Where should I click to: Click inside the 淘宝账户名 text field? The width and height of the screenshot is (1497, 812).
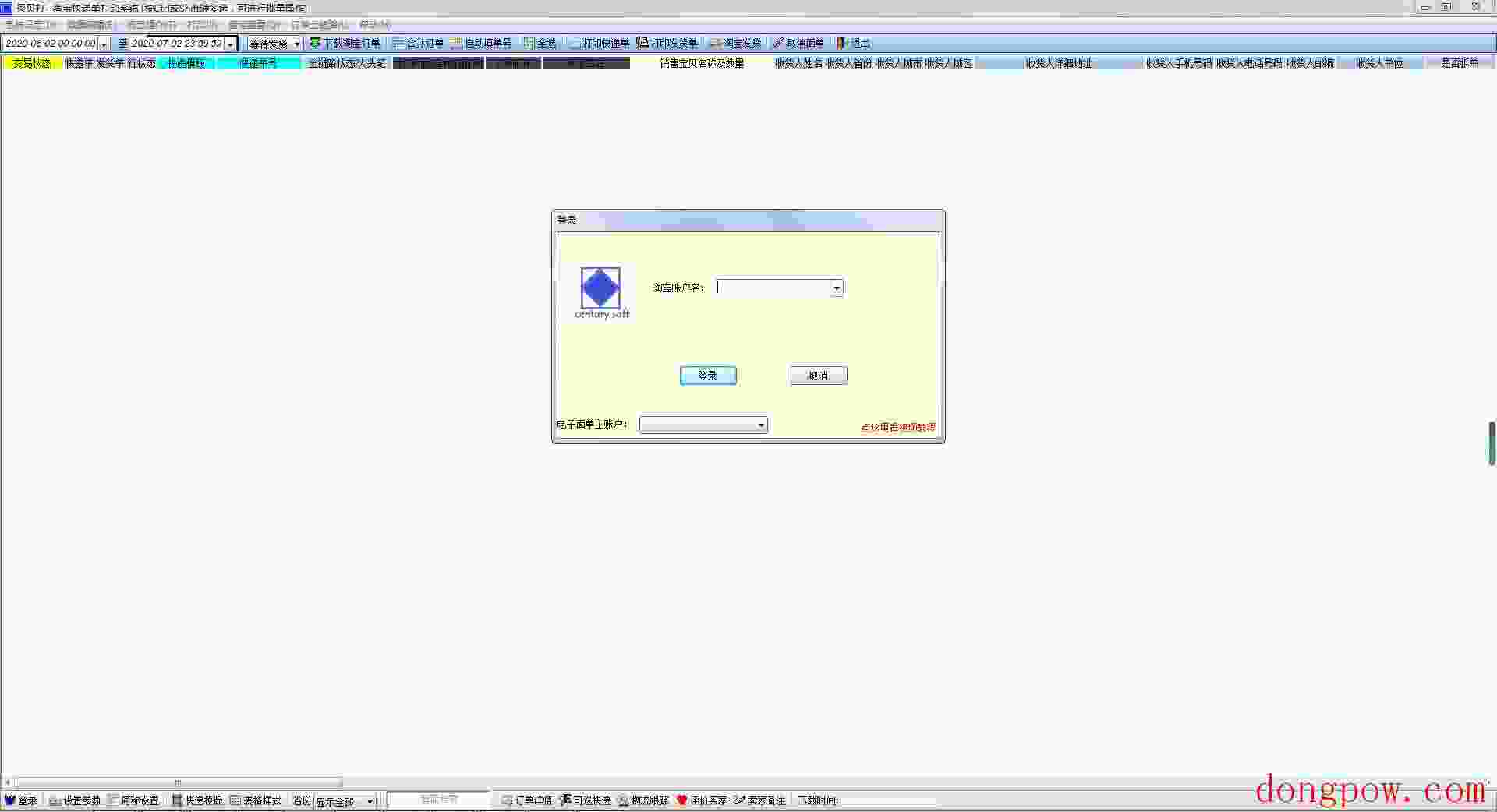tap(774, 288)
